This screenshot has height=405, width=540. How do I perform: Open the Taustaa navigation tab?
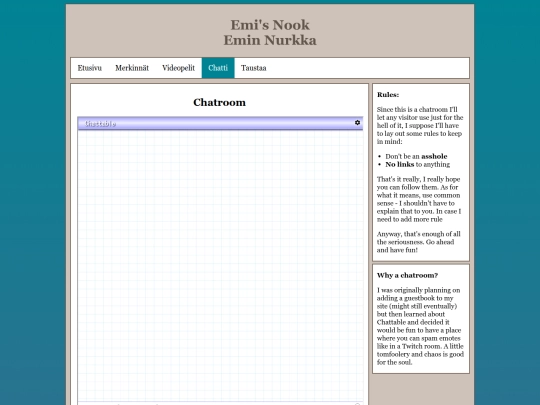click(253, 68)
